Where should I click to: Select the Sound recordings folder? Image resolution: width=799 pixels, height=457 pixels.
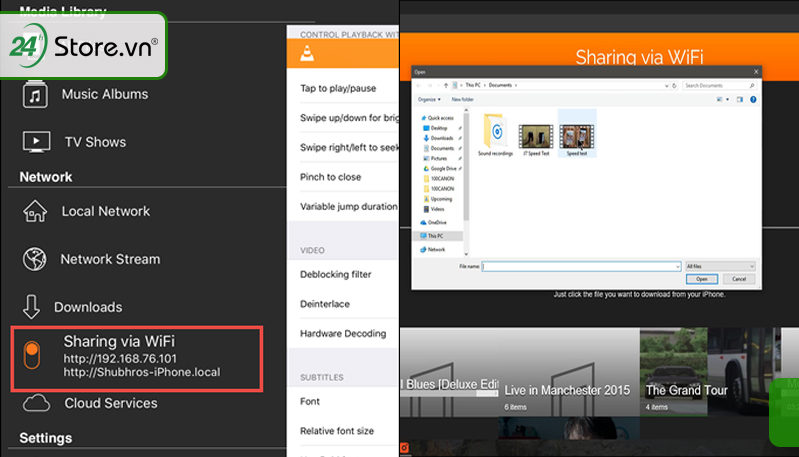[495, 135]
